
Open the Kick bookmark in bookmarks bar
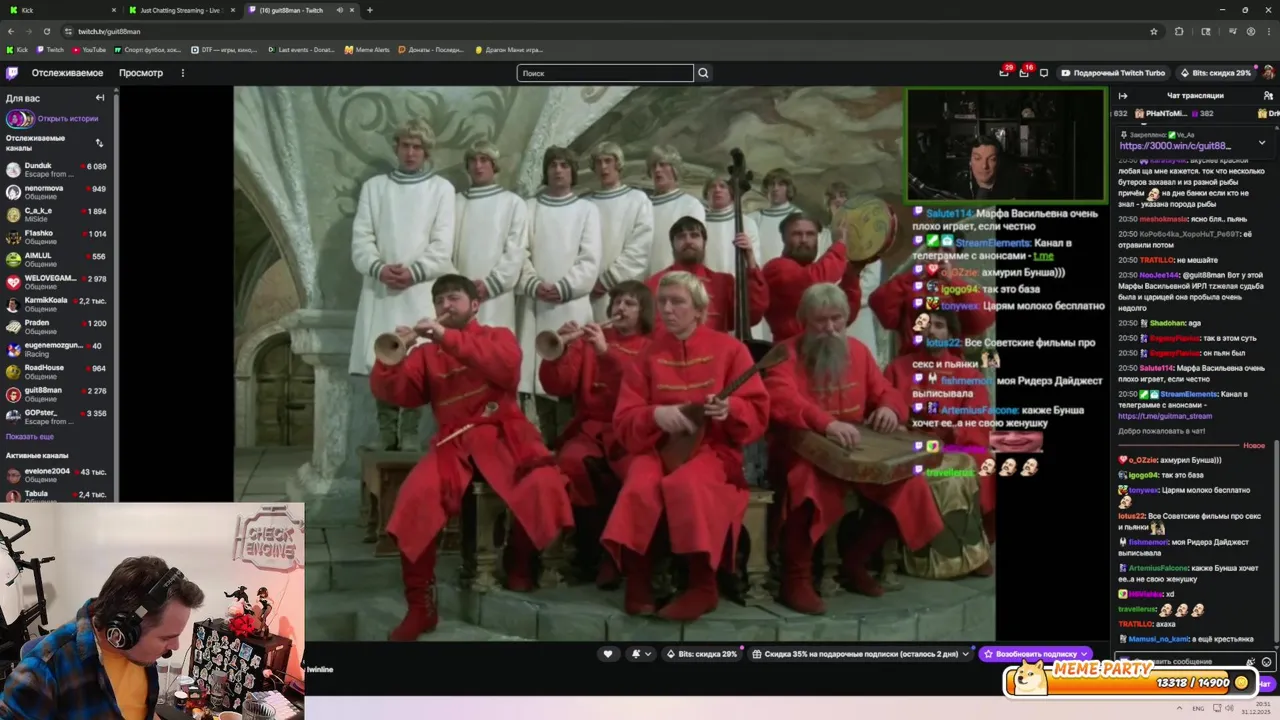[18, 49]
